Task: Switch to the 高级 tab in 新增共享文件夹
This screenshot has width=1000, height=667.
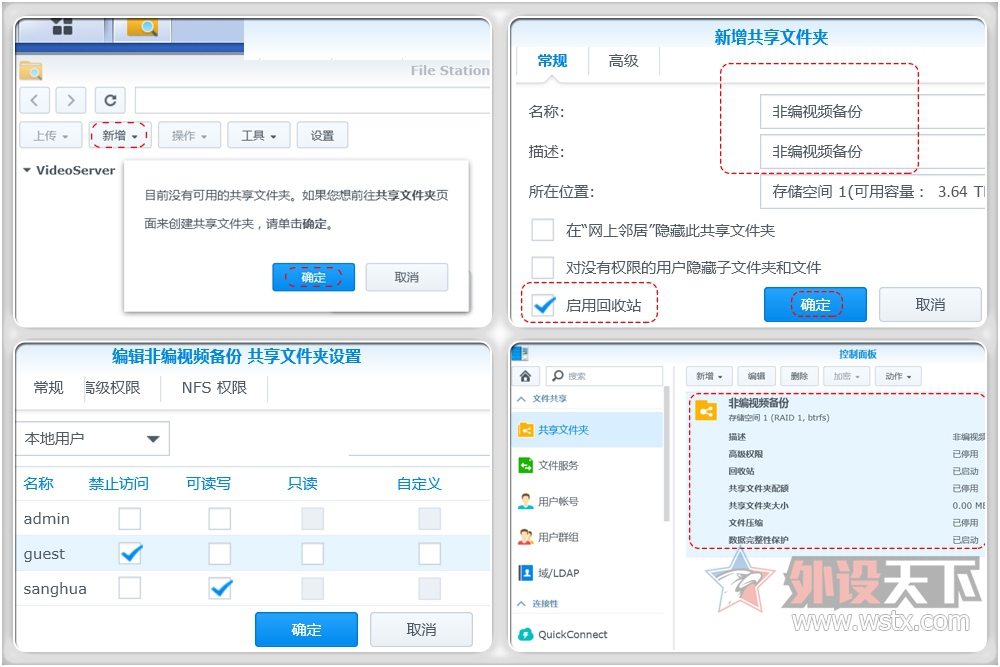Action: [x=624, y=61]
